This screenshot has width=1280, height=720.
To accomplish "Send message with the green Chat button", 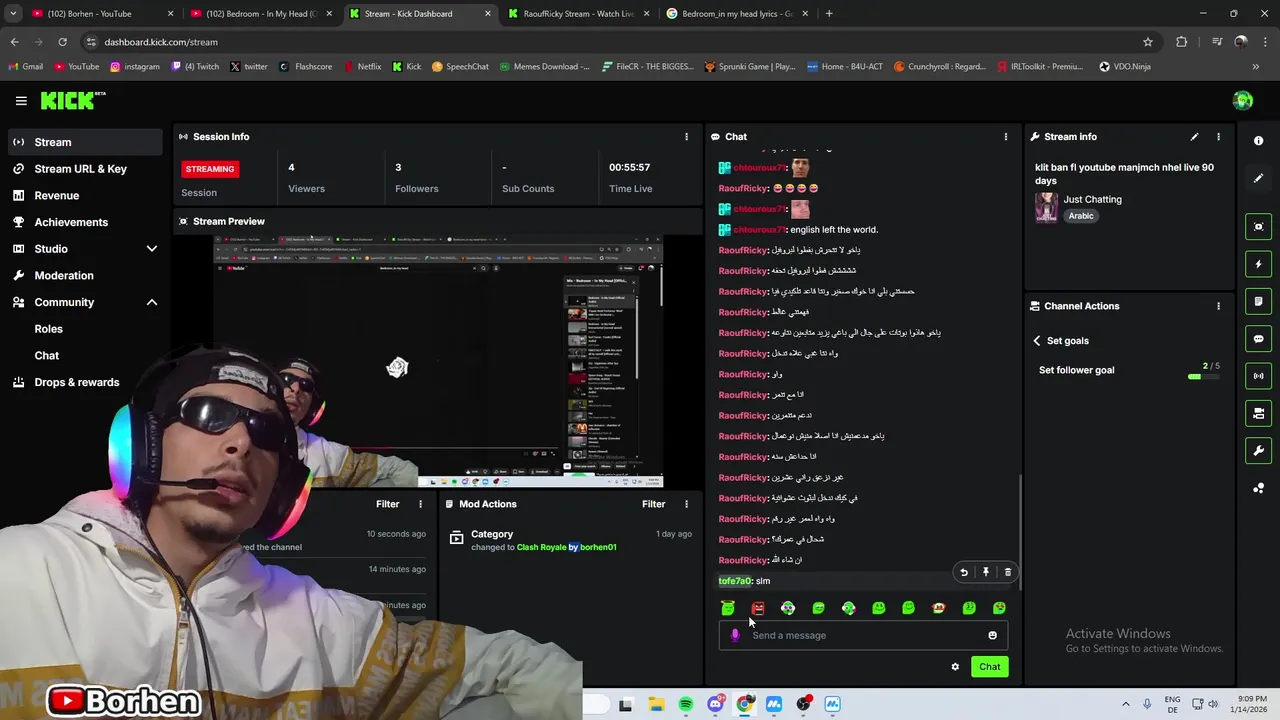I will click(x=989, y=667).
